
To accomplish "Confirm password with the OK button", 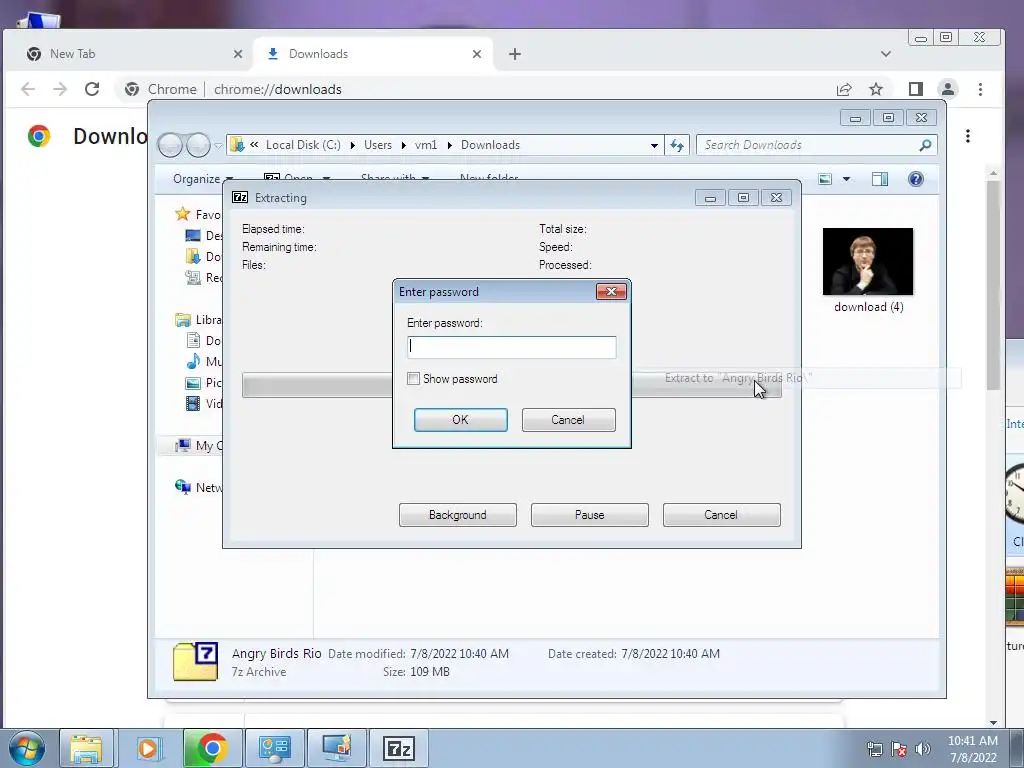I will [x=460, y=420].
